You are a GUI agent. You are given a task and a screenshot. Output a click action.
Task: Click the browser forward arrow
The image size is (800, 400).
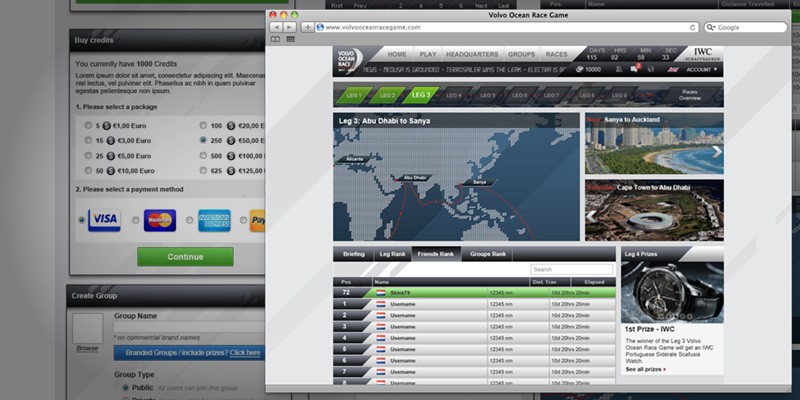click(x=289, y=27)
